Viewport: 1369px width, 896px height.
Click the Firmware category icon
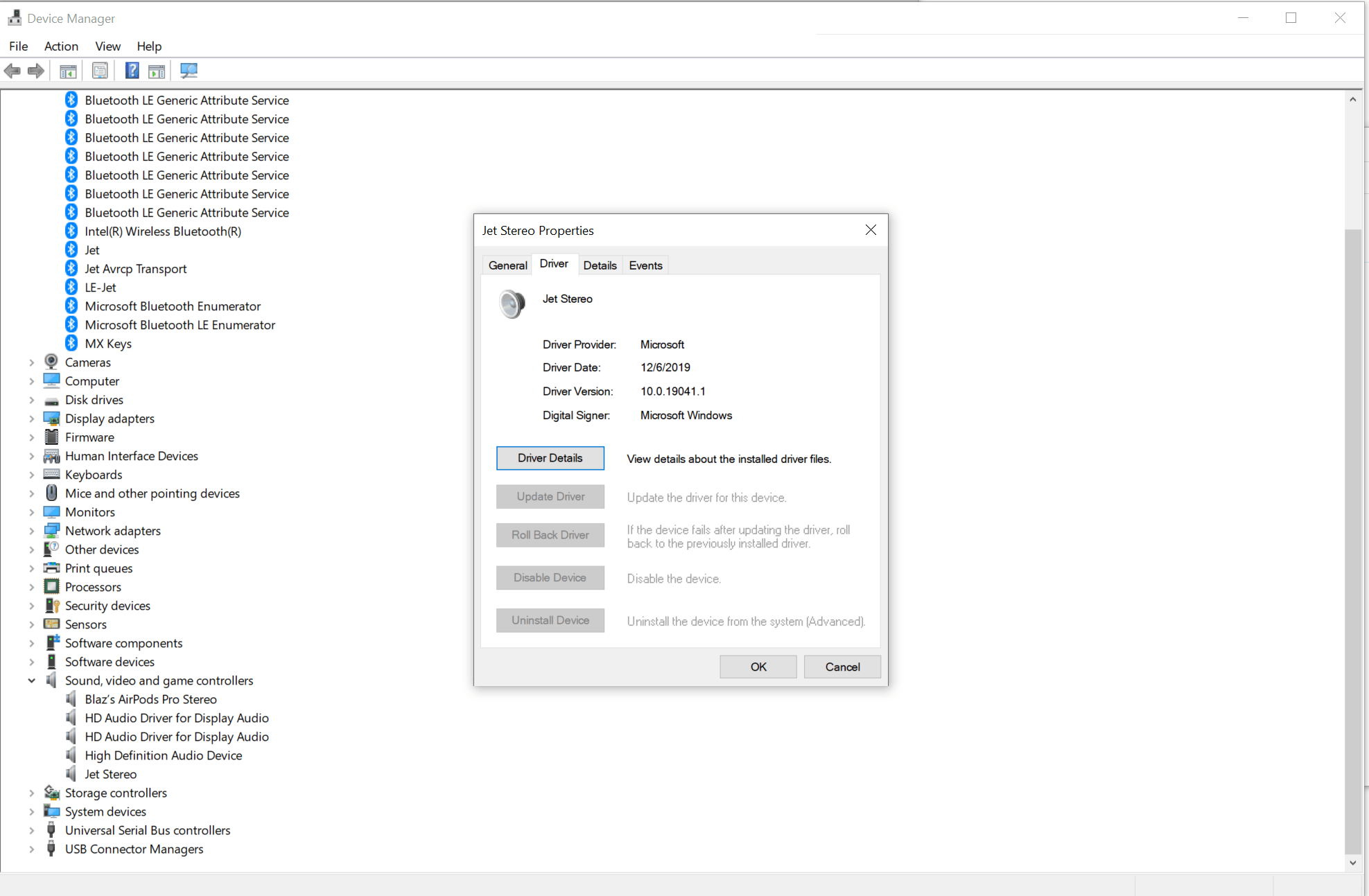tap(51, 437)
